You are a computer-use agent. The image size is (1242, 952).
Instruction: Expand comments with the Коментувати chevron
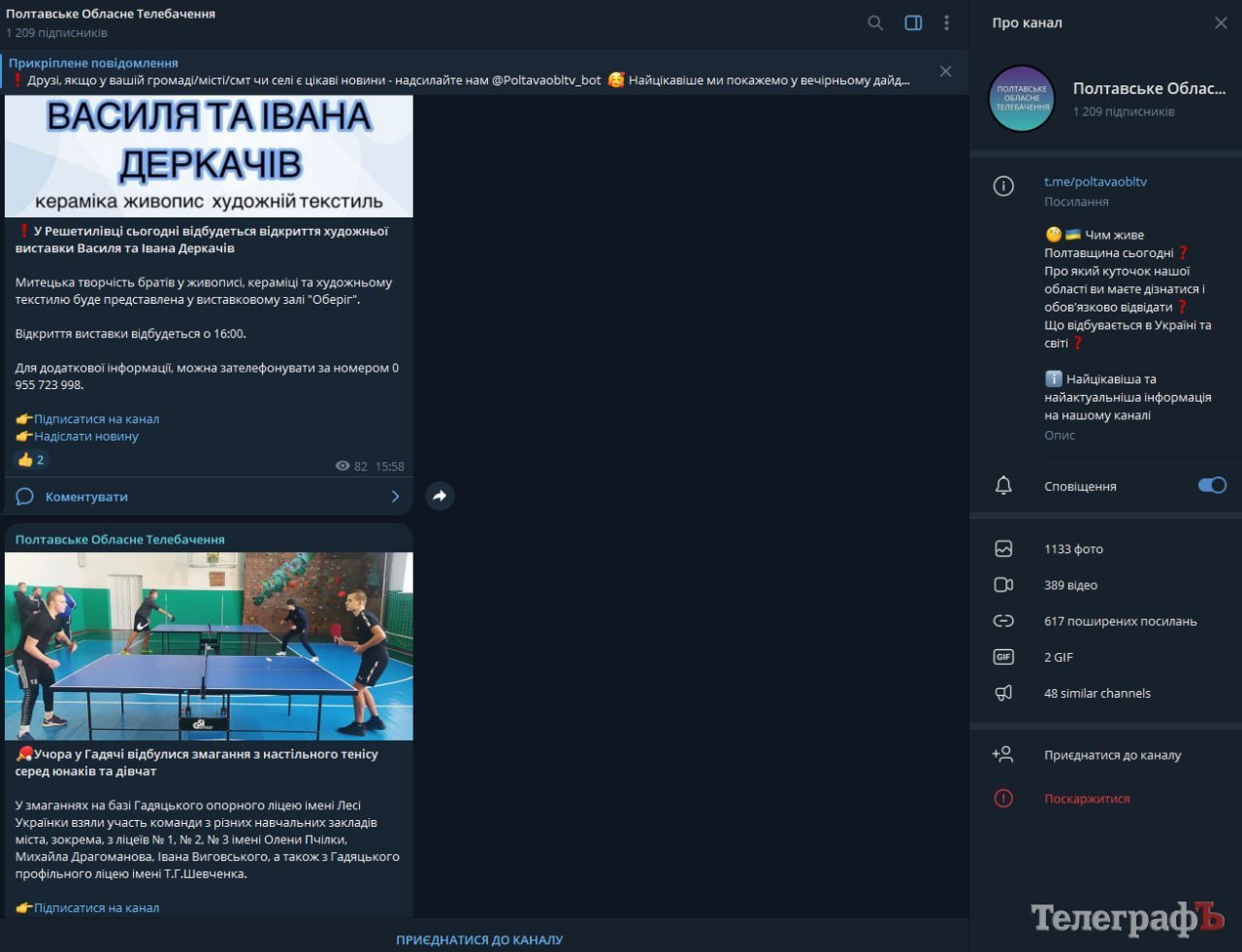point(395,497)
